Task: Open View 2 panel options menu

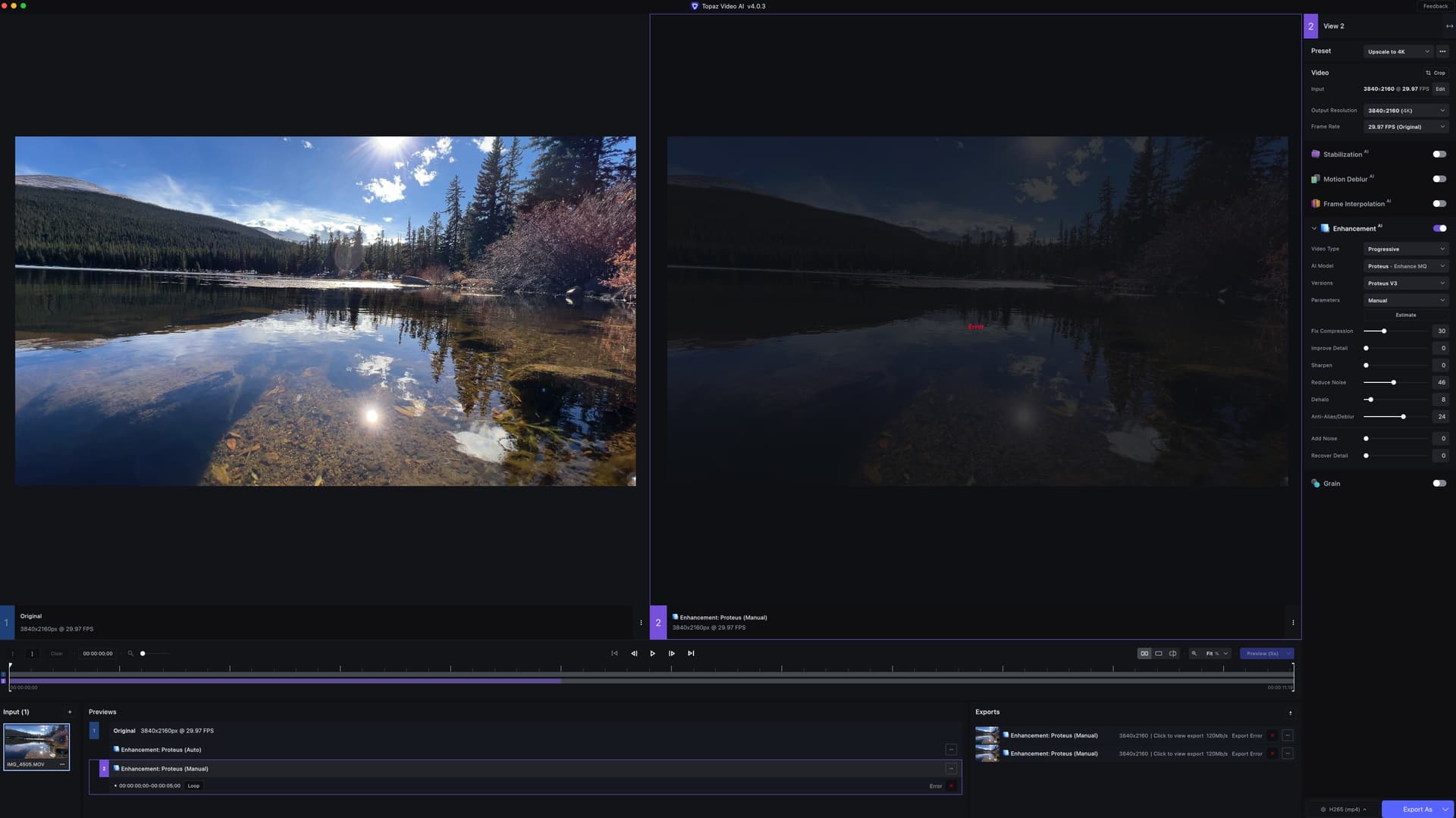Action: click(1293, 622)
